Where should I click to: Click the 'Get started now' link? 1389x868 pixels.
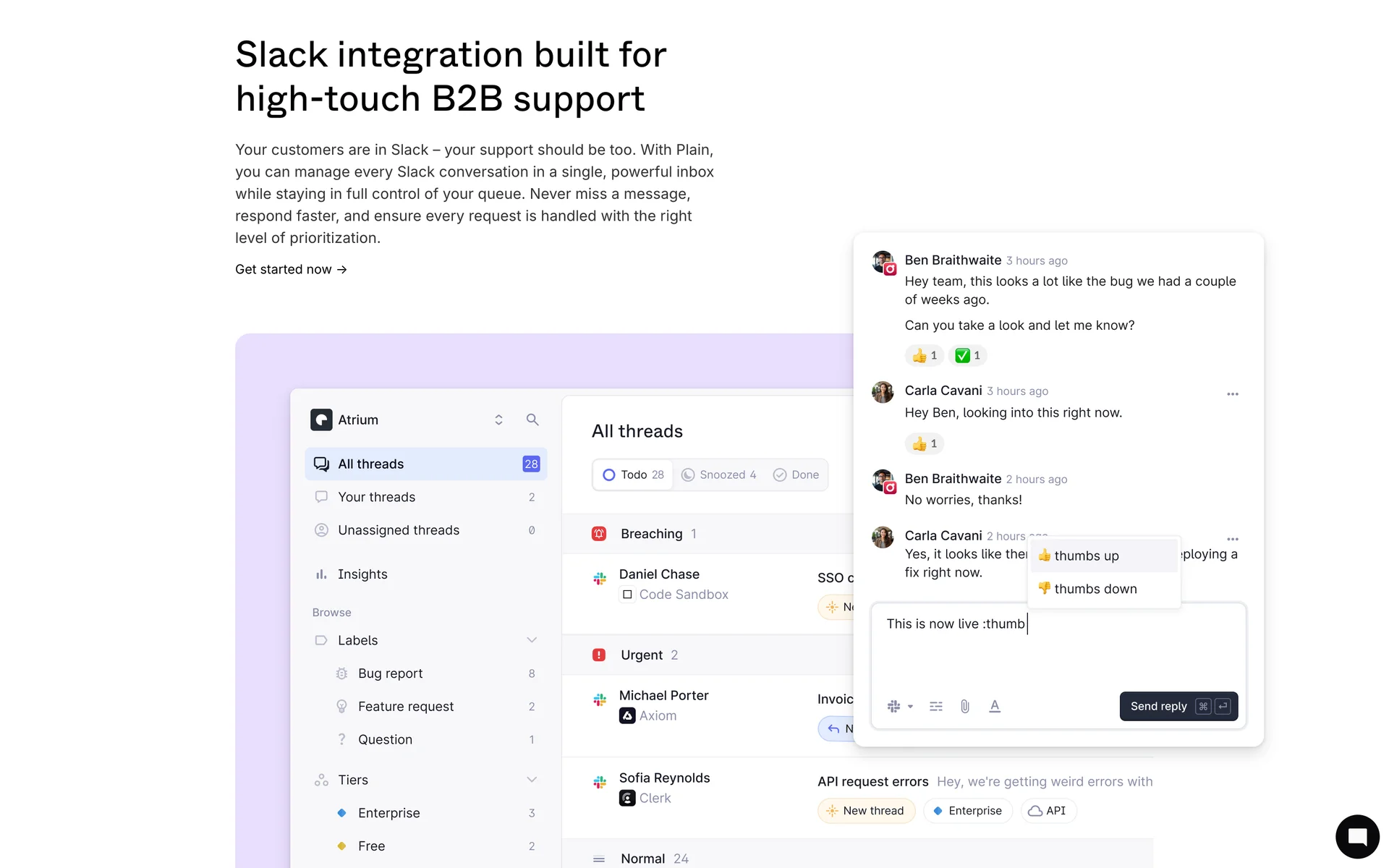tap(291, 269)
